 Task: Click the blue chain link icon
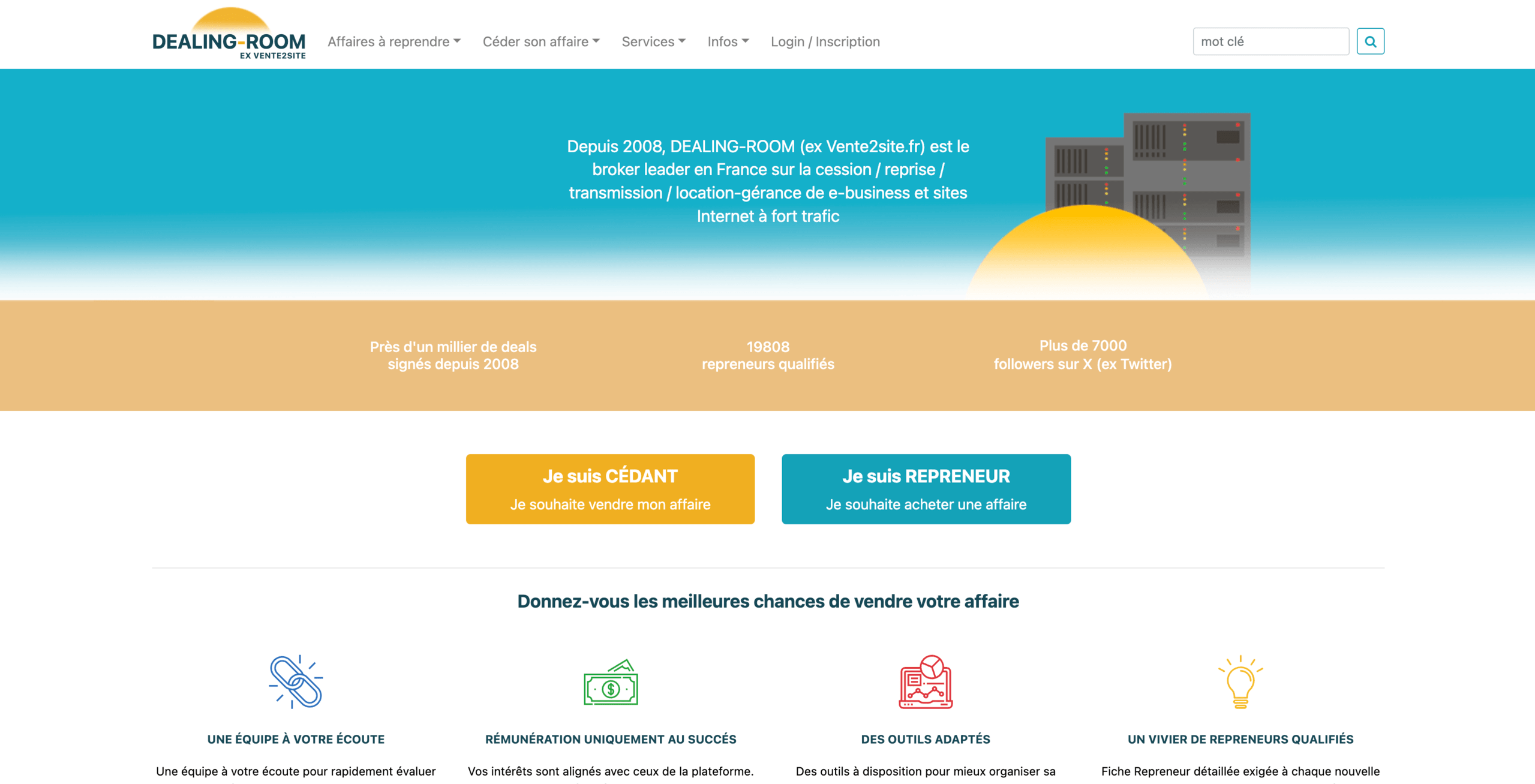(x=296, y=681)
